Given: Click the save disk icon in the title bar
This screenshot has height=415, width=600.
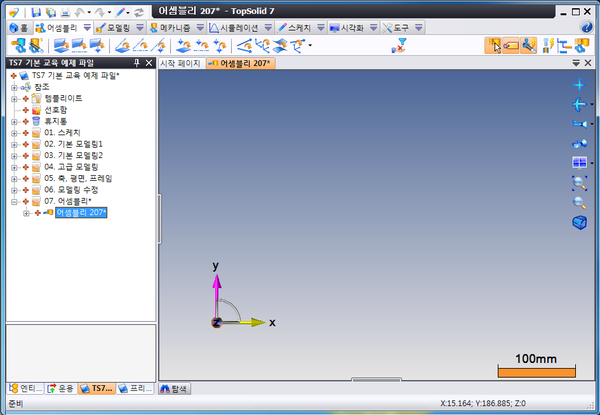Looking at the screenshot, I should tap(36, 13).
